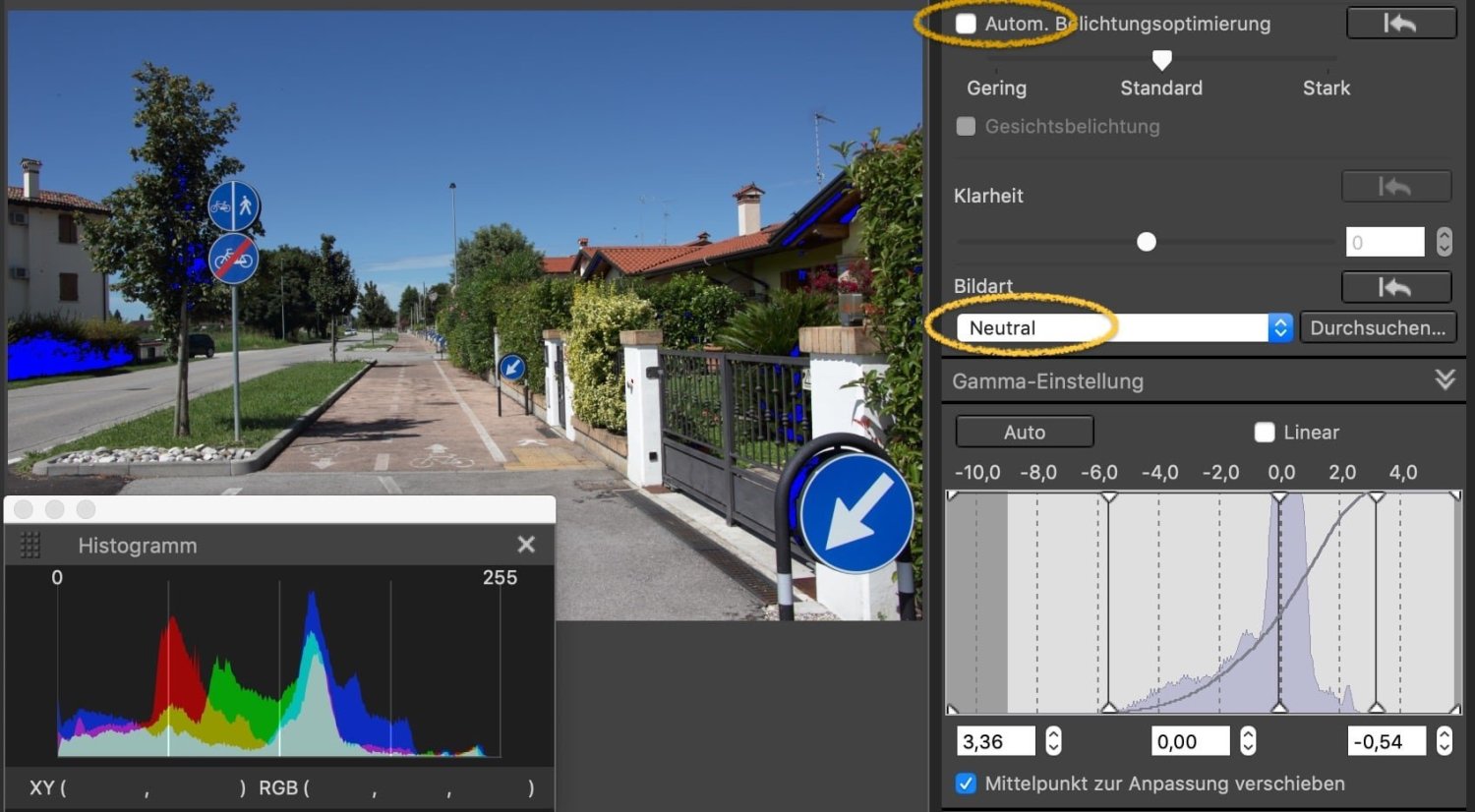The width and height of the screenshot is (1475, 812).
Task: Click the Belichtungsoptimierung Standard slider marker
Action: [x=1161, y=61]
